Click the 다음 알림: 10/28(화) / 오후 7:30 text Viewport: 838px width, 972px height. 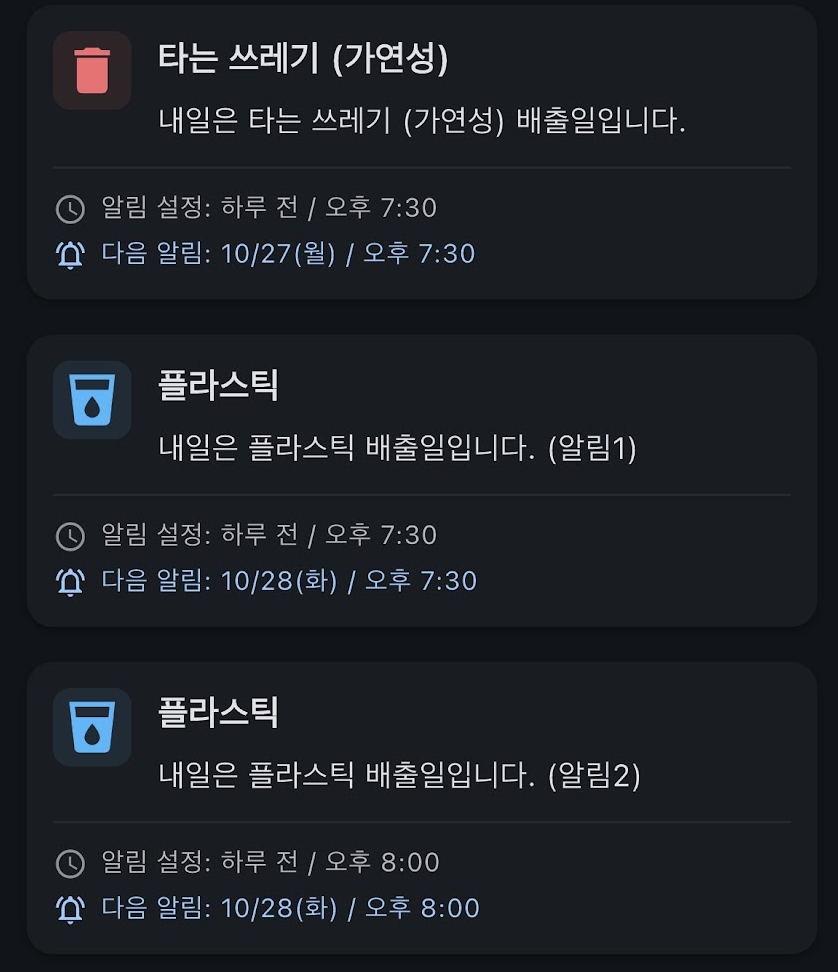point(289,581)
